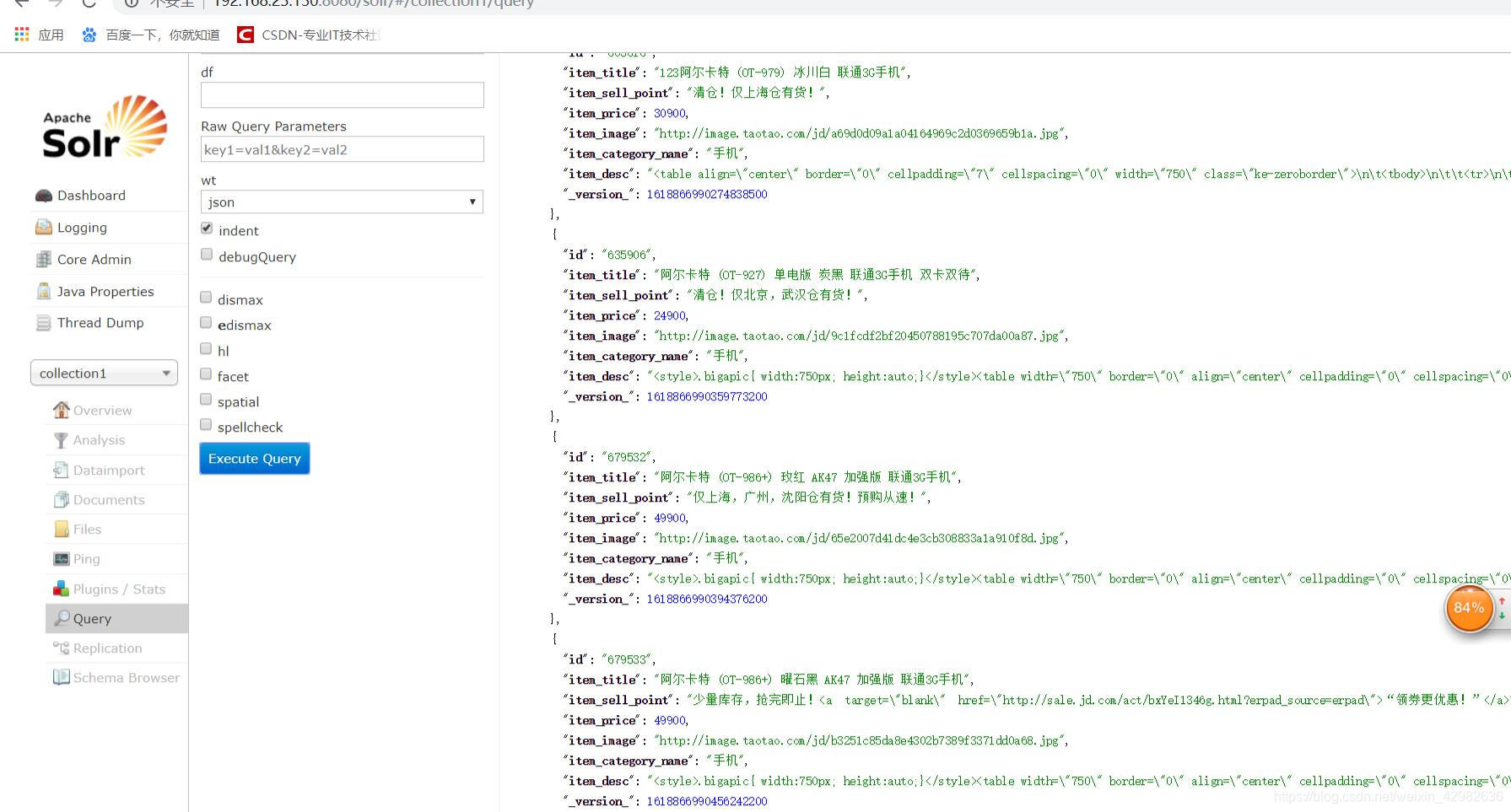Open the Documents page

[x=109, y=500]
